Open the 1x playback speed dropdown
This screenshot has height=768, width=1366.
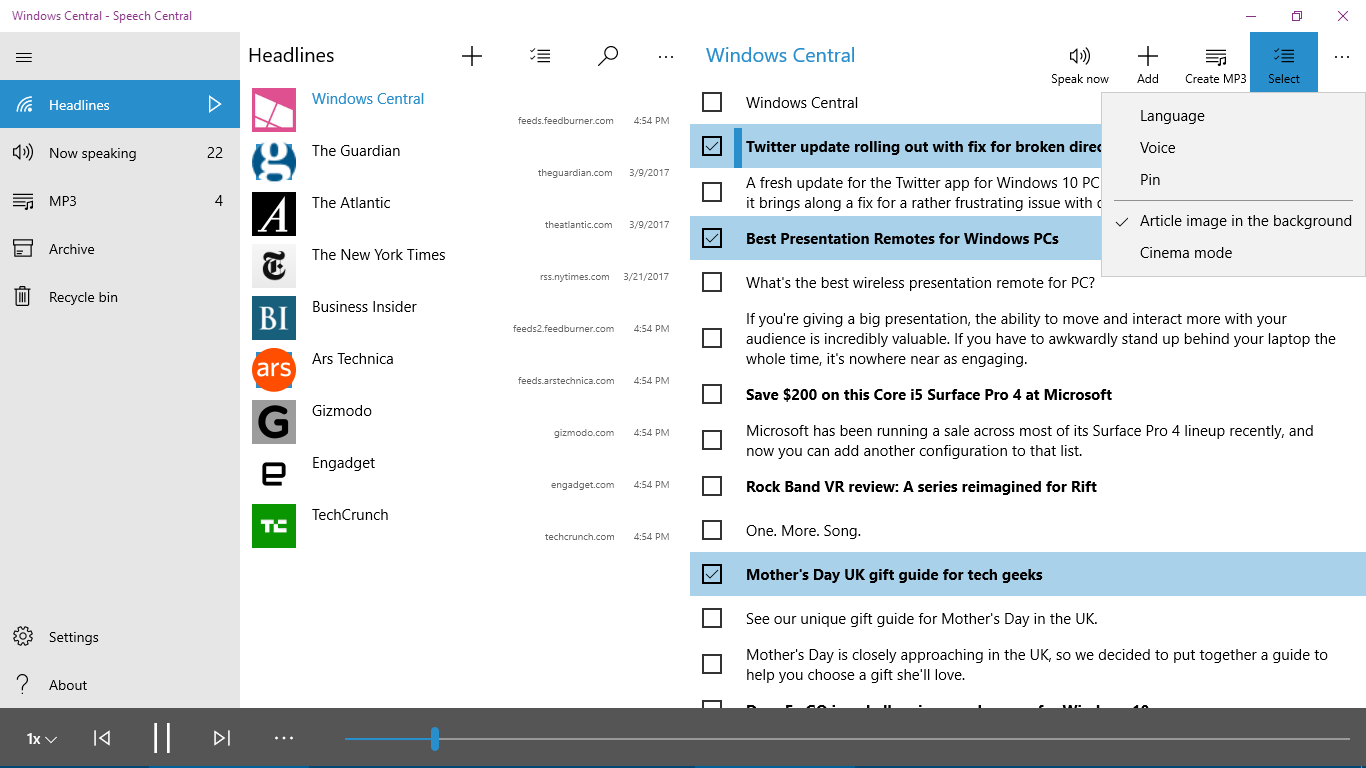pyautogui.click(x=42, y=739)
